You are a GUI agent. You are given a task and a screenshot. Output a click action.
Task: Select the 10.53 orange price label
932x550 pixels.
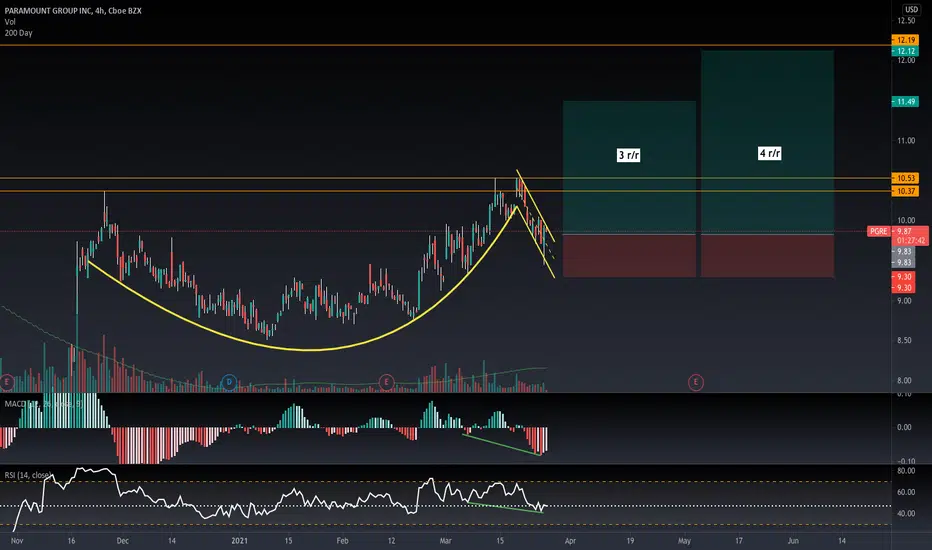point(905,178)
